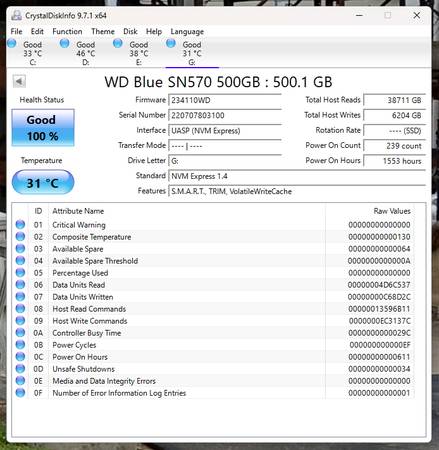Select the C: drive status icon
Screen dimensions: 439x450
[12, 43]
